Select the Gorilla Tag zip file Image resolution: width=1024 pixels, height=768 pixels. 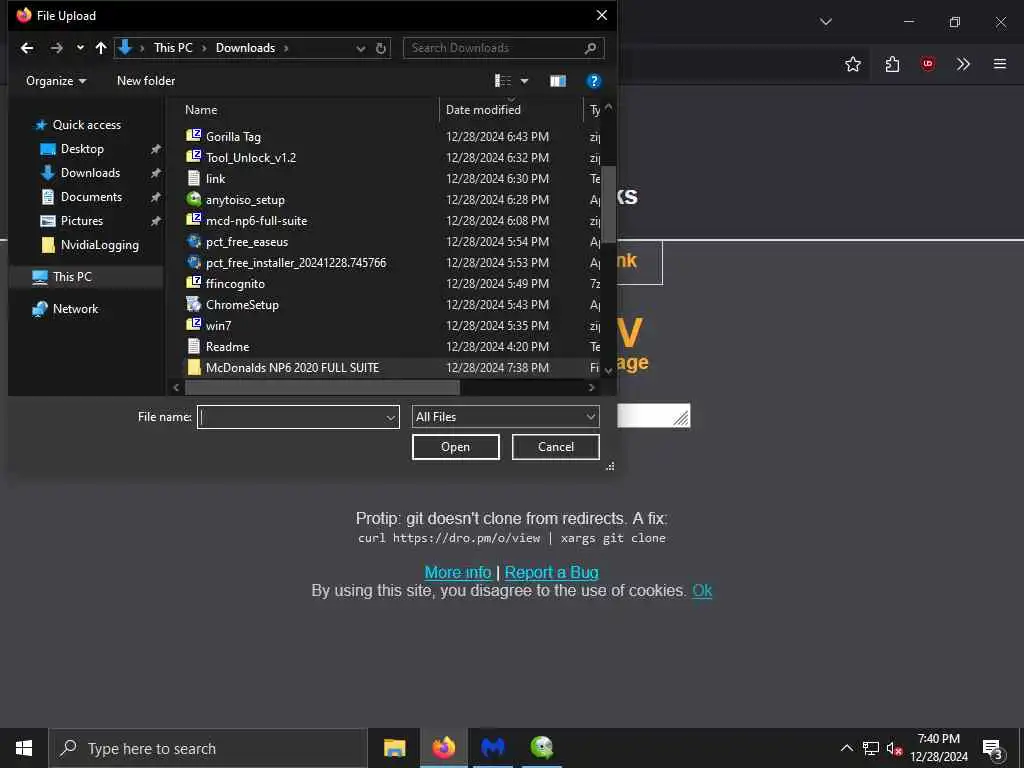(x=233, y=136)
